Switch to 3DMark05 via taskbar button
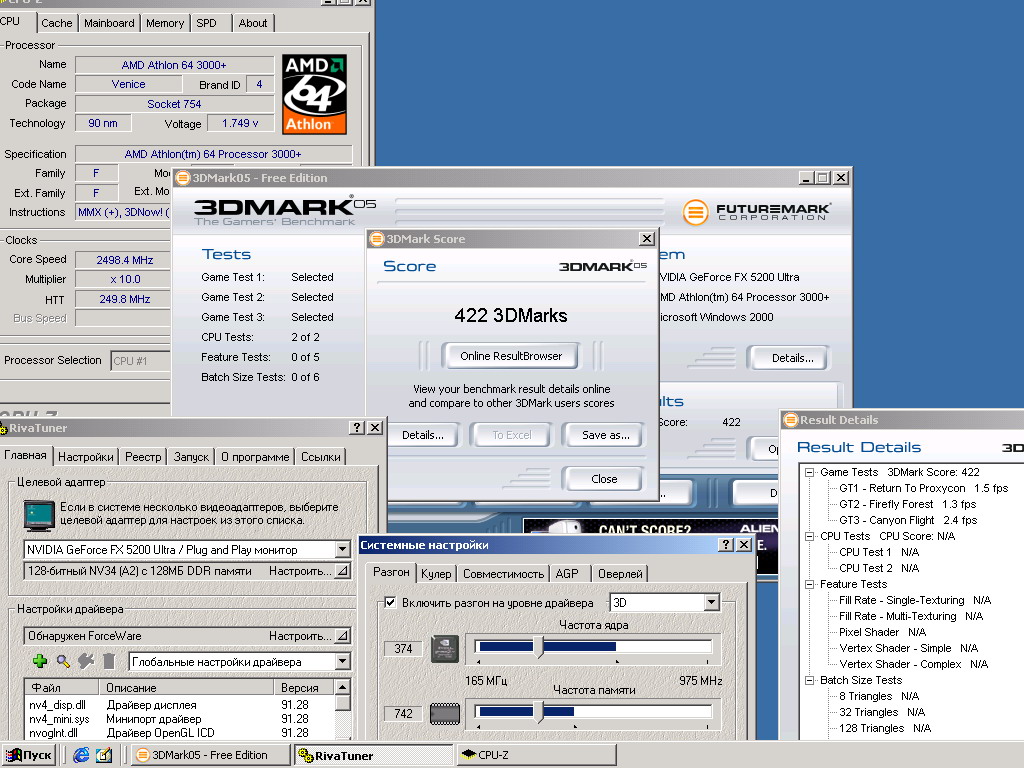 coord(210,755)
